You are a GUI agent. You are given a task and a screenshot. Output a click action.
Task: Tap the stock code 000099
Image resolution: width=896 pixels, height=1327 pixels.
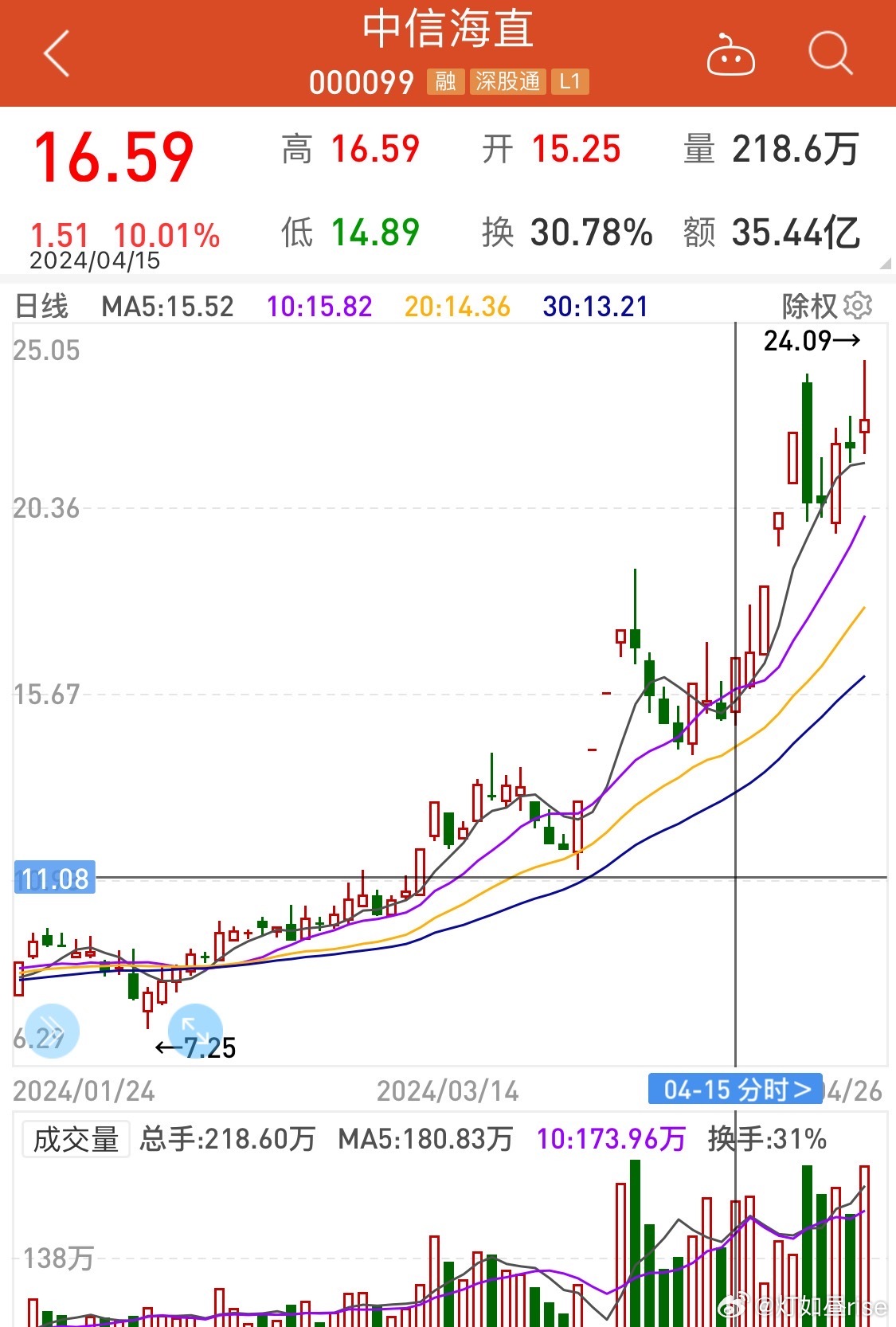pyautogui.click(x=362, y=82)
